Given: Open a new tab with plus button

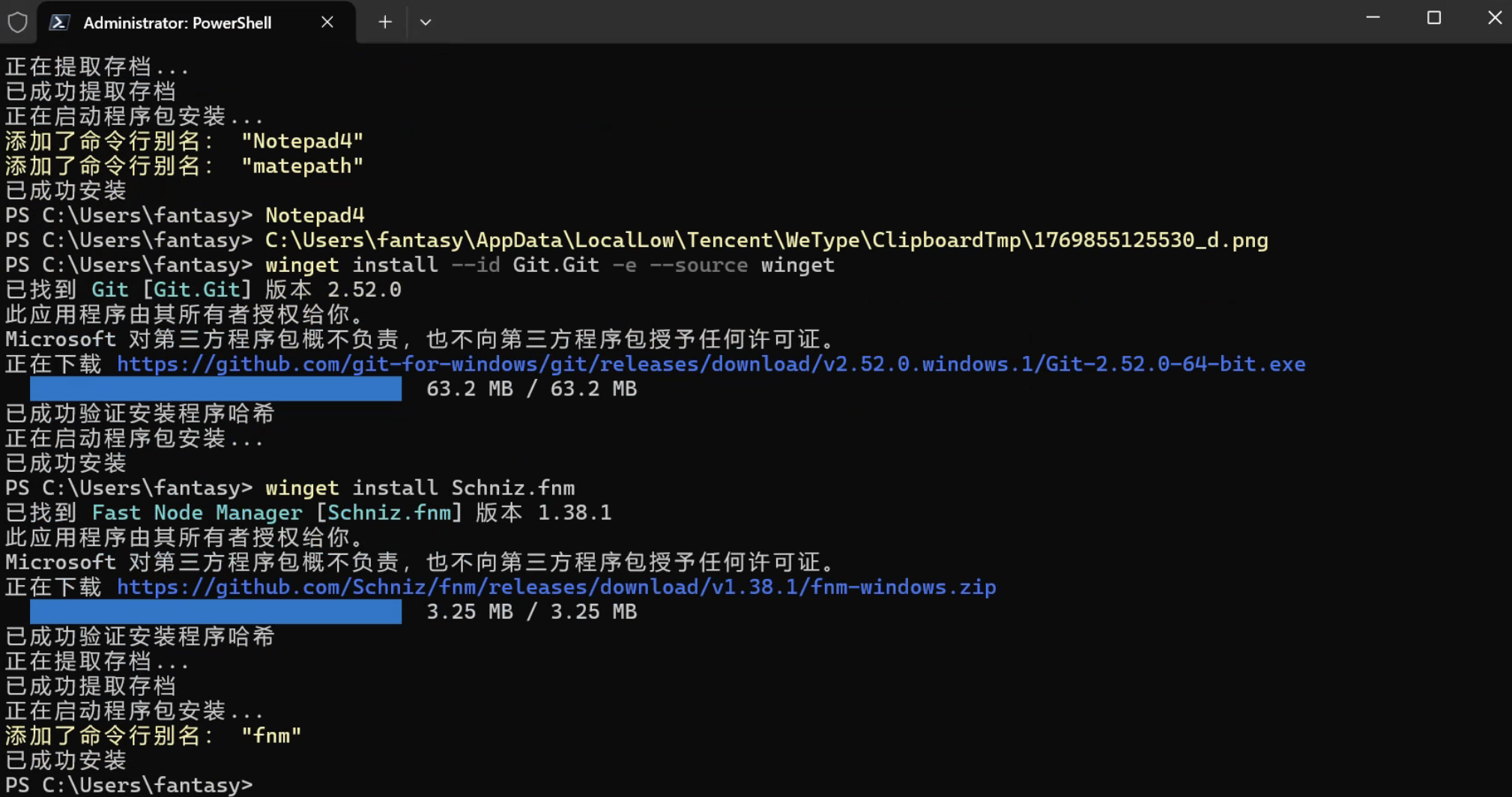Looking at the screenshot, I should pyautogui.click(x=384, y=22).
